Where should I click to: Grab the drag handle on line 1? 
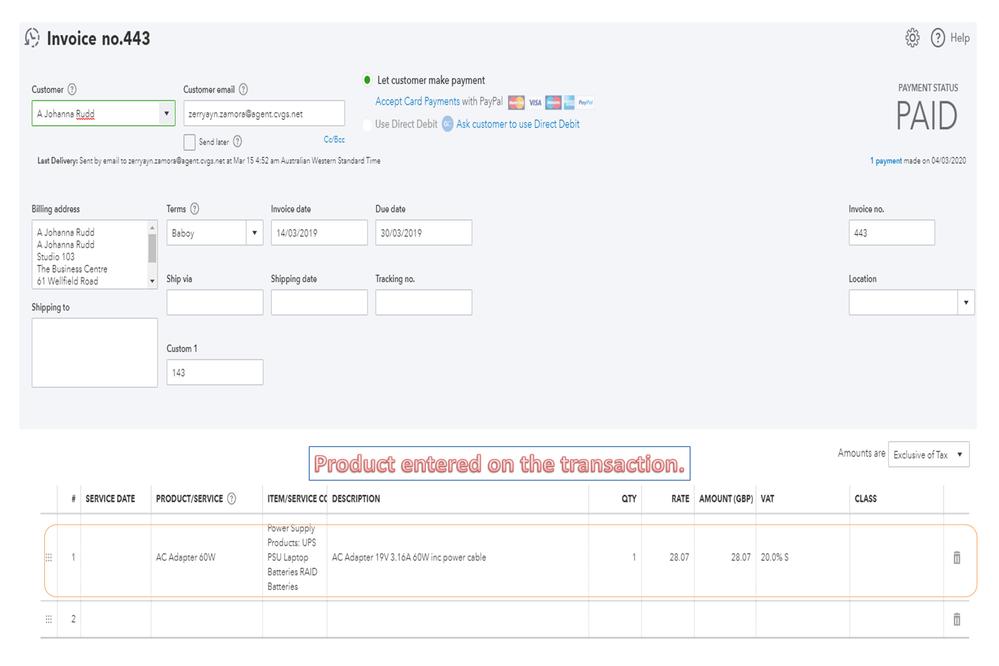pyautogui.click(x=49, y=558)
